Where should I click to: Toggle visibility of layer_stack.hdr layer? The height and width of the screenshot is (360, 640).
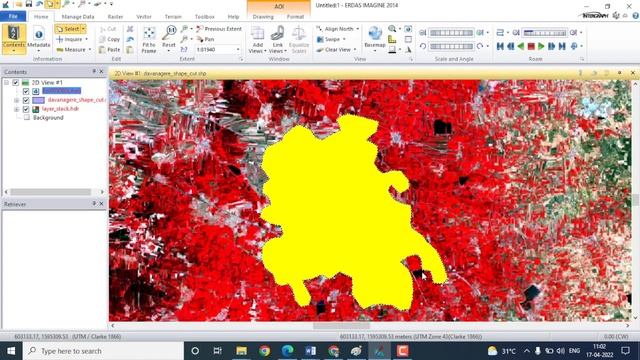tap(26, 109)
